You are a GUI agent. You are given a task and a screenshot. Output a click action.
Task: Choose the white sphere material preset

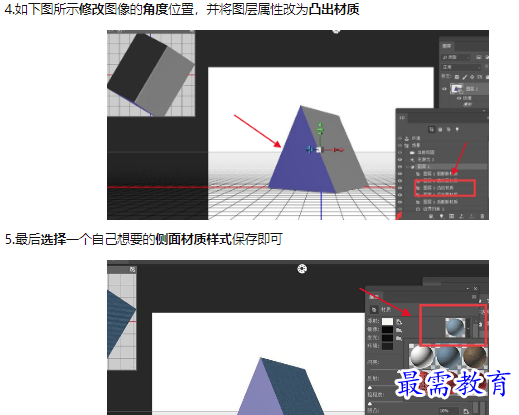(422, 356)
